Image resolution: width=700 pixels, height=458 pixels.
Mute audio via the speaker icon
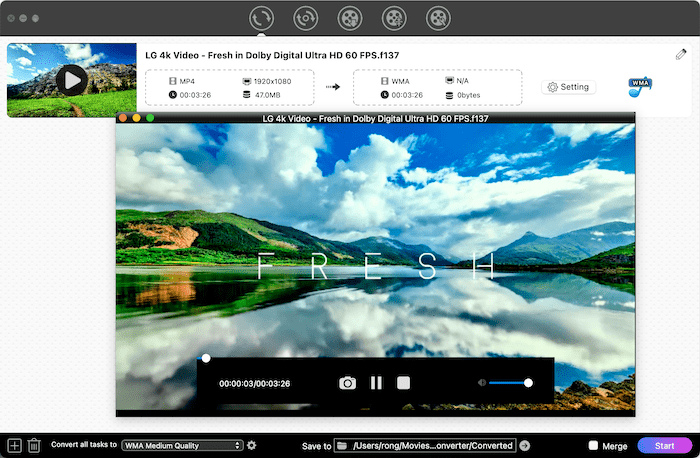point(481,382)
